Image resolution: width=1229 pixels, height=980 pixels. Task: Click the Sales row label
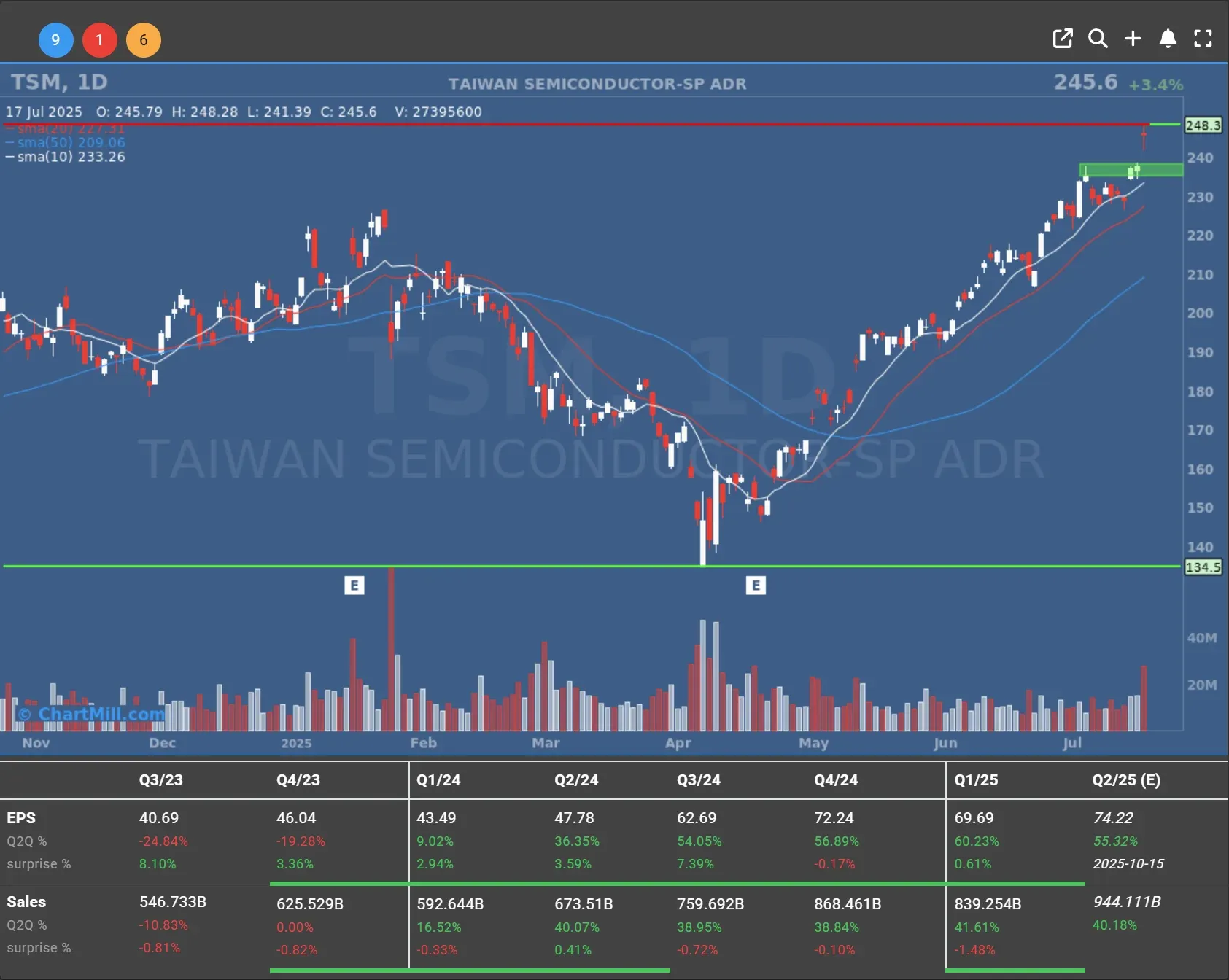coord(26,902)
